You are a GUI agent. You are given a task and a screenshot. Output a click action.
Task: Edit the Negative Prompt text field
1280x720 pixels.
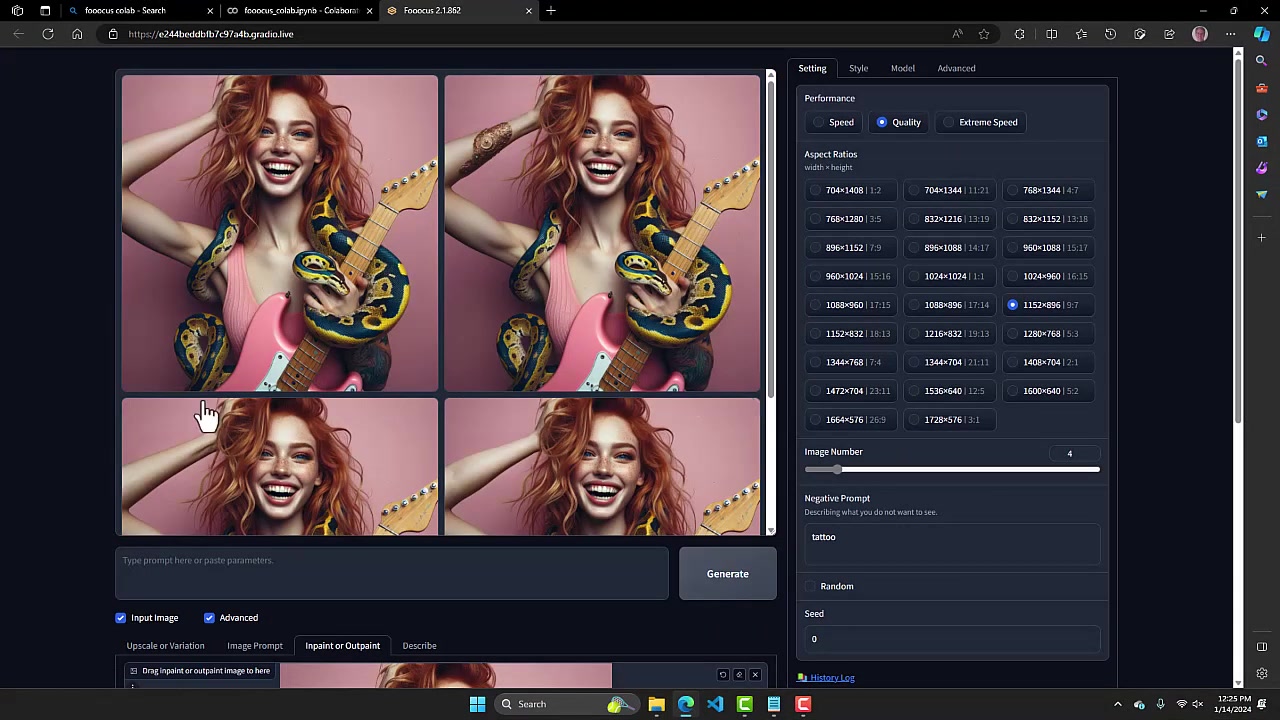952,544
